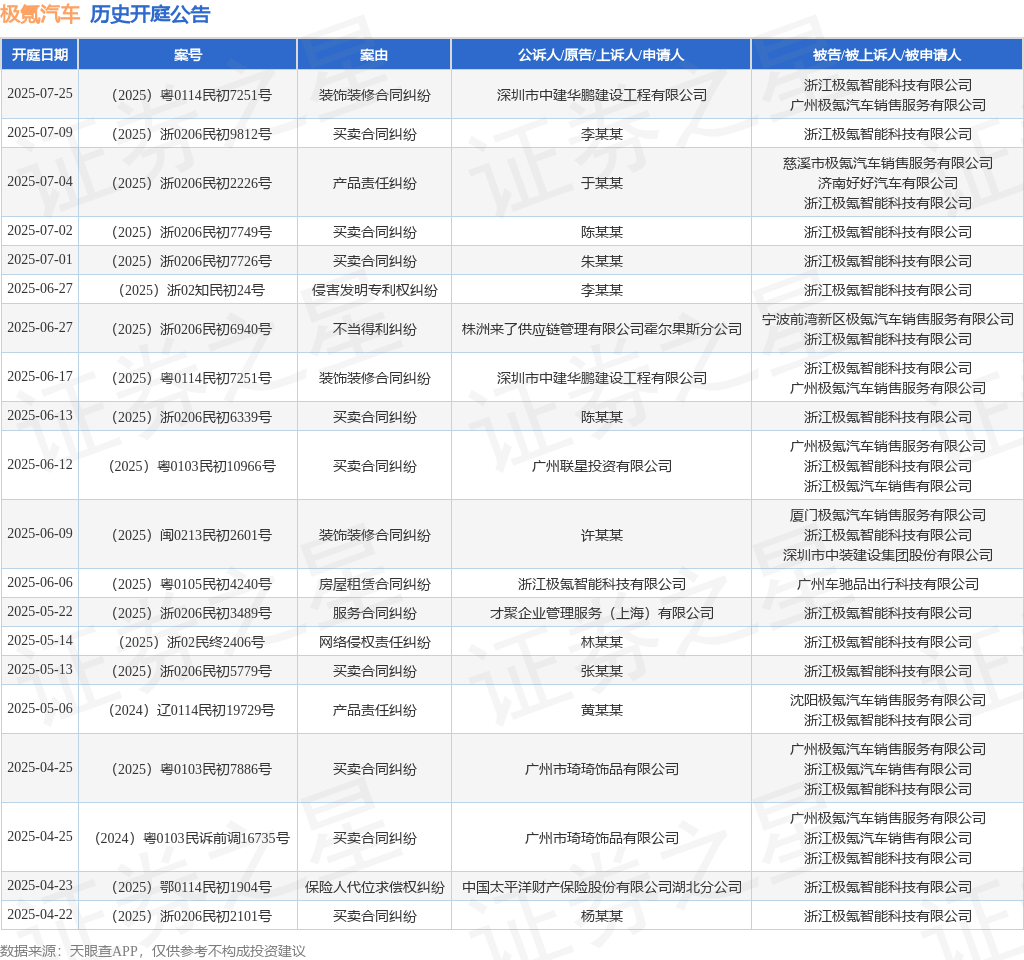
Task: Select the 公诉人/原告/上诉人/申请人 column header
Action: [601, 55]
